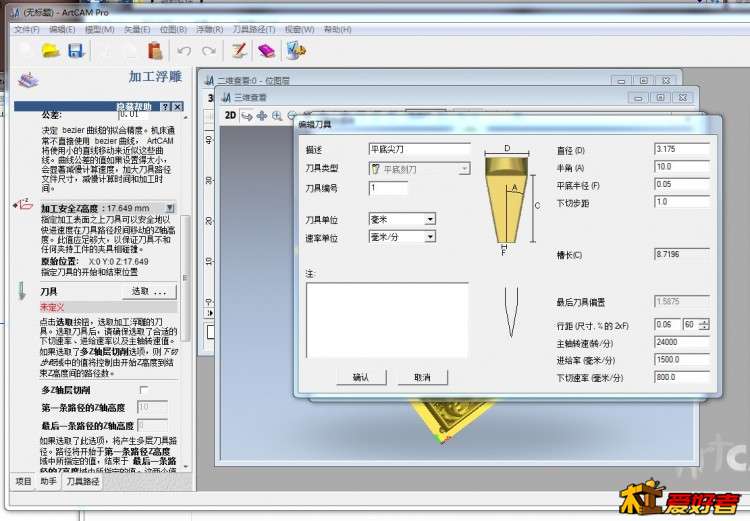
Task: Click the machine relief panel icon
Action: [28, 79]
